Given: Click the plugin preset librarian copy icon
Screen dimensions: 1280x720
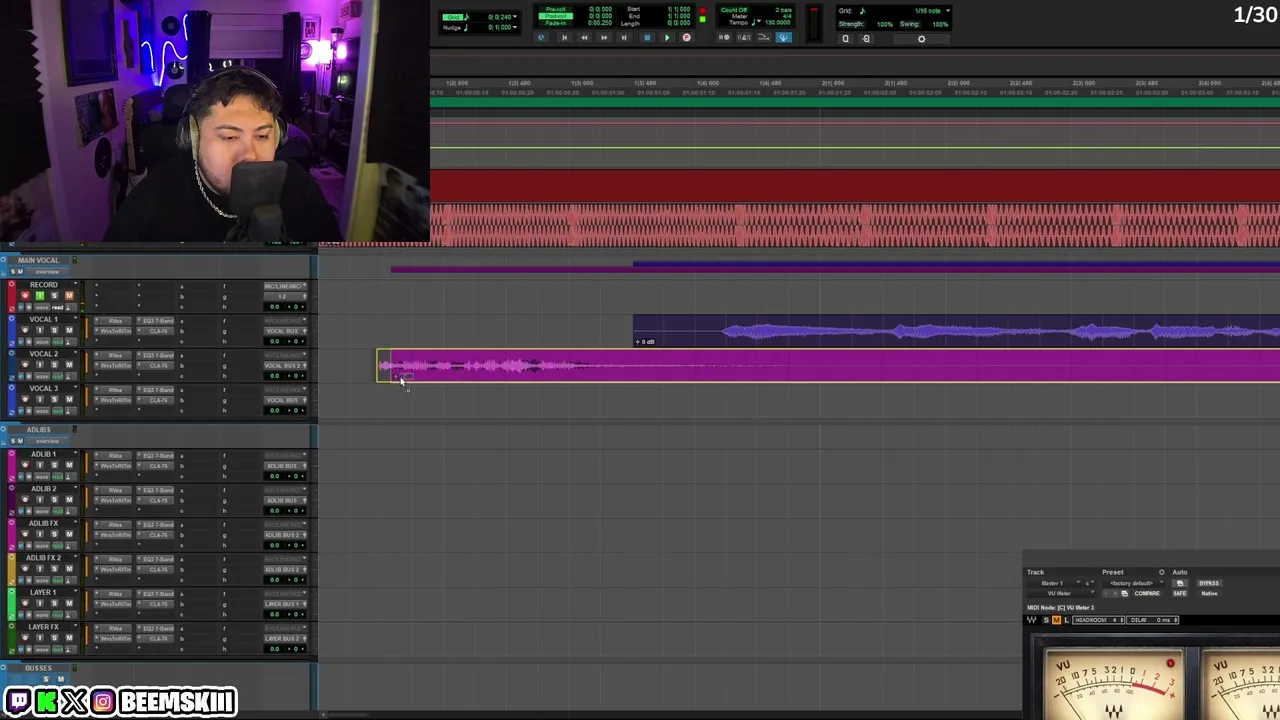Looking at the screenshot, I should (1124, 593).
